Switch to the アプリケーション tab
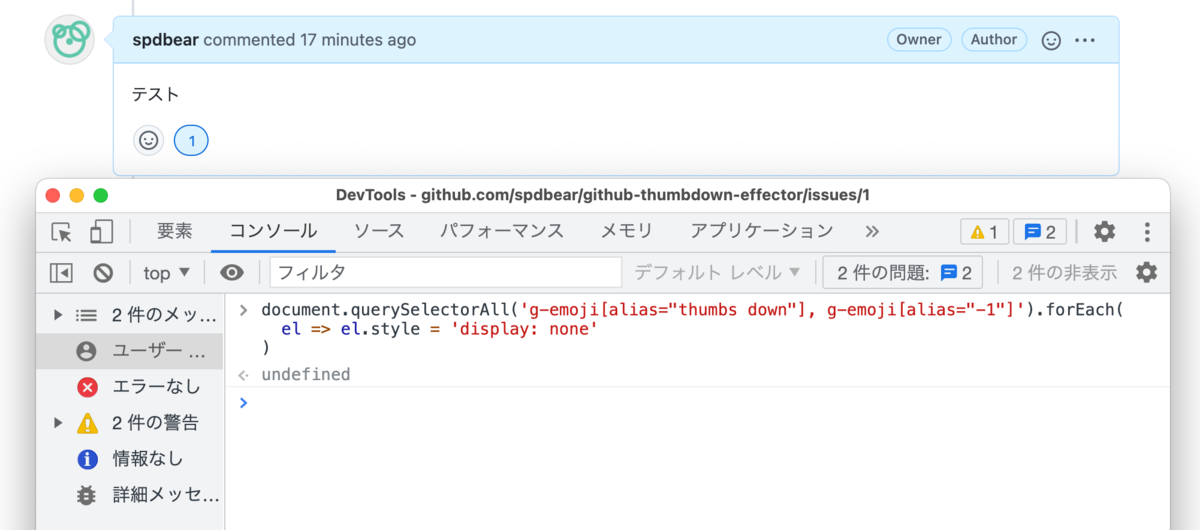1200x530 pixels. pyautogui.click(x=762, y=231)
